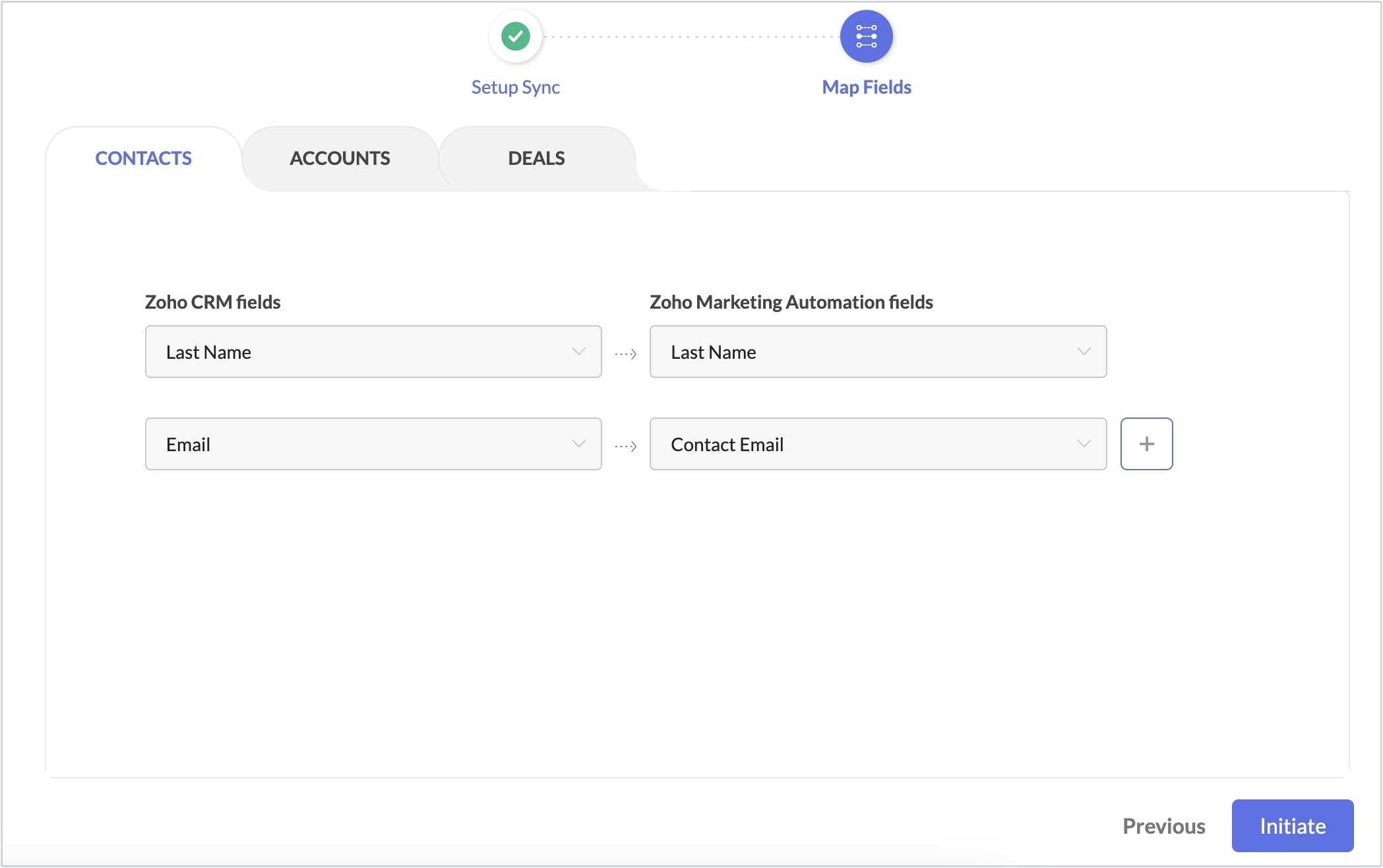Switch to the Accounts tab
This screenshot has height=868, width=1383.
click(x=340, y=158)
